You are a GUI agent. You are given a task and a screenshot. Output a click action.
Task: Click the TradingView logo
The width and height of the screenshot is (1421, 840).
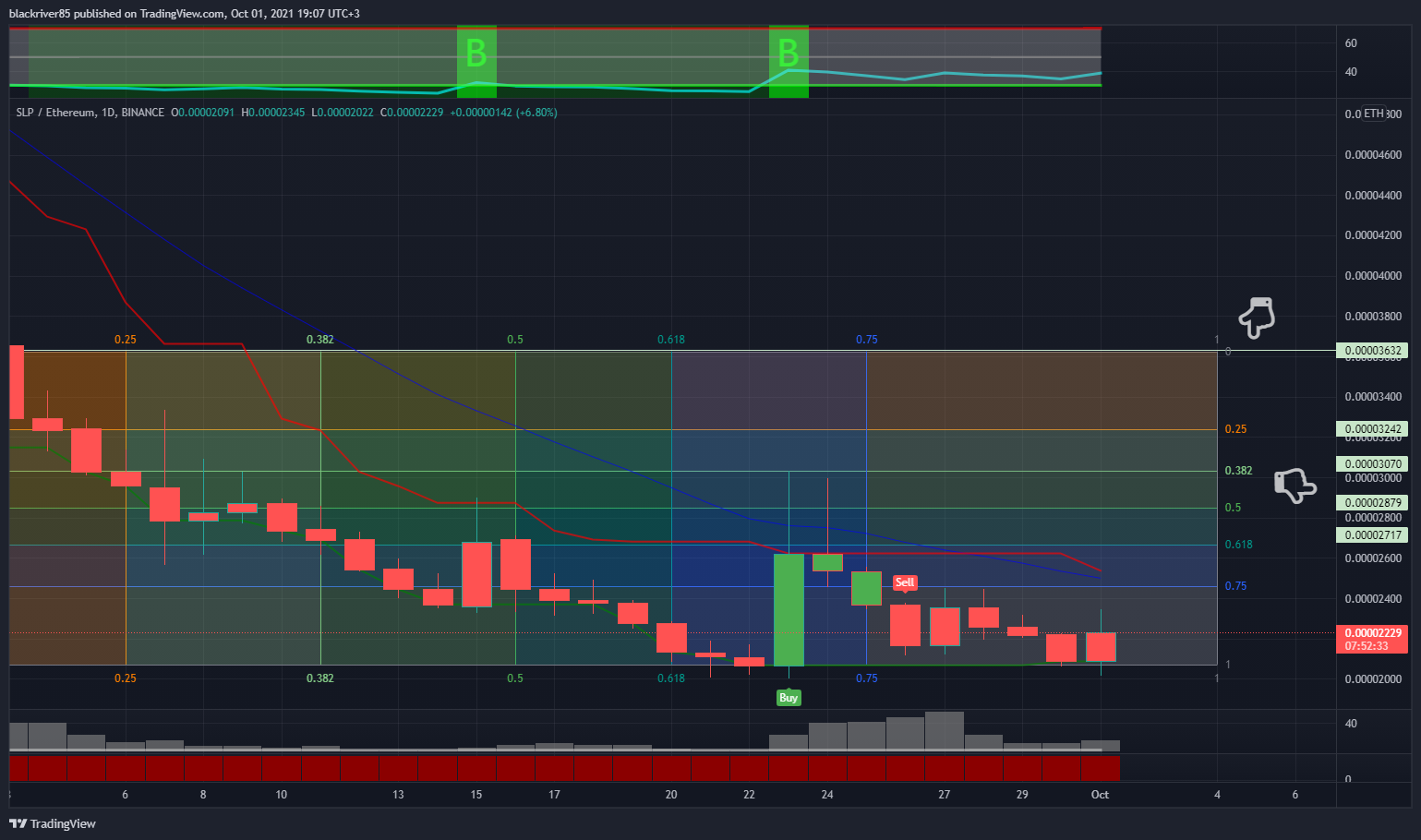click(x=53, y=823)
